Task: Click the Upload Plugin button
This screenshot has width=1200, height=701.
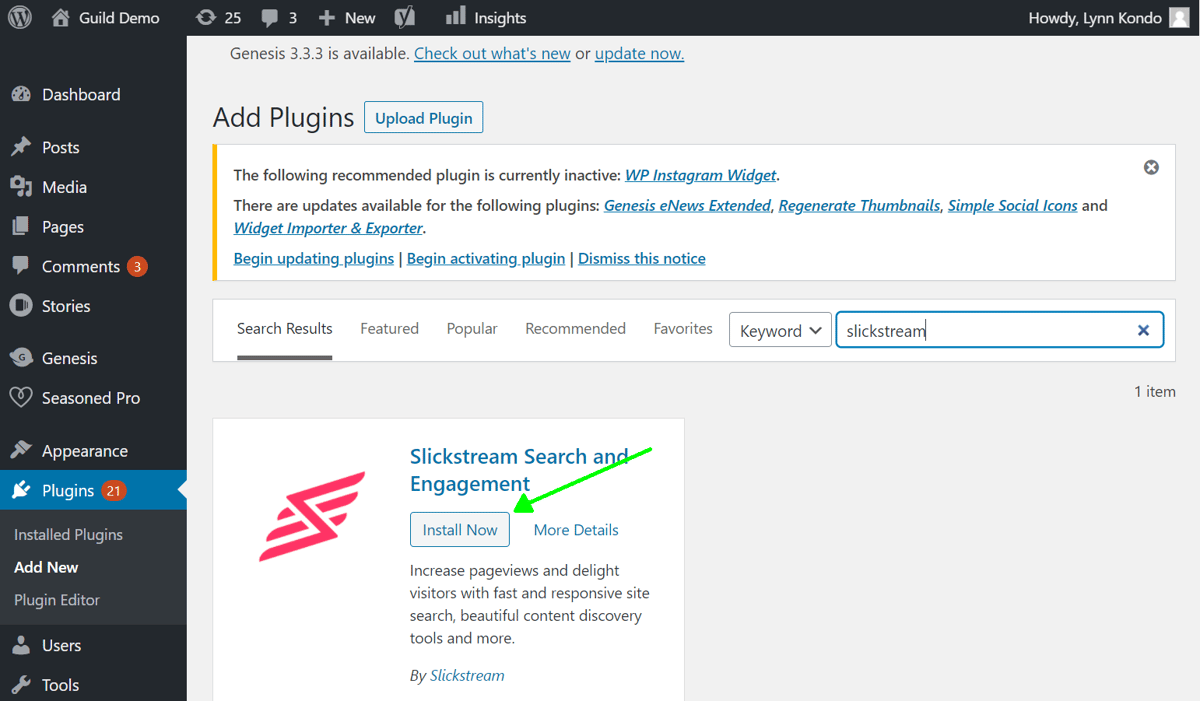Action: click(x=423, y=117)
